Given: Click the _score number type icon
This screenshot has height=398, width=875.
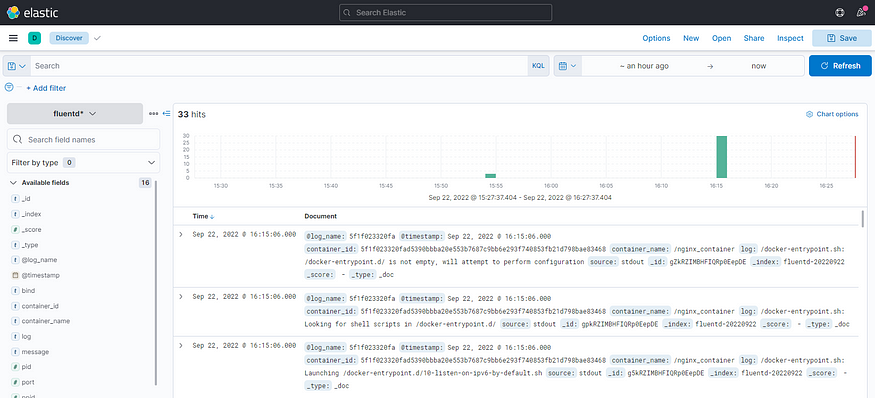Looking at the screenshot, I should click(15, 229).
